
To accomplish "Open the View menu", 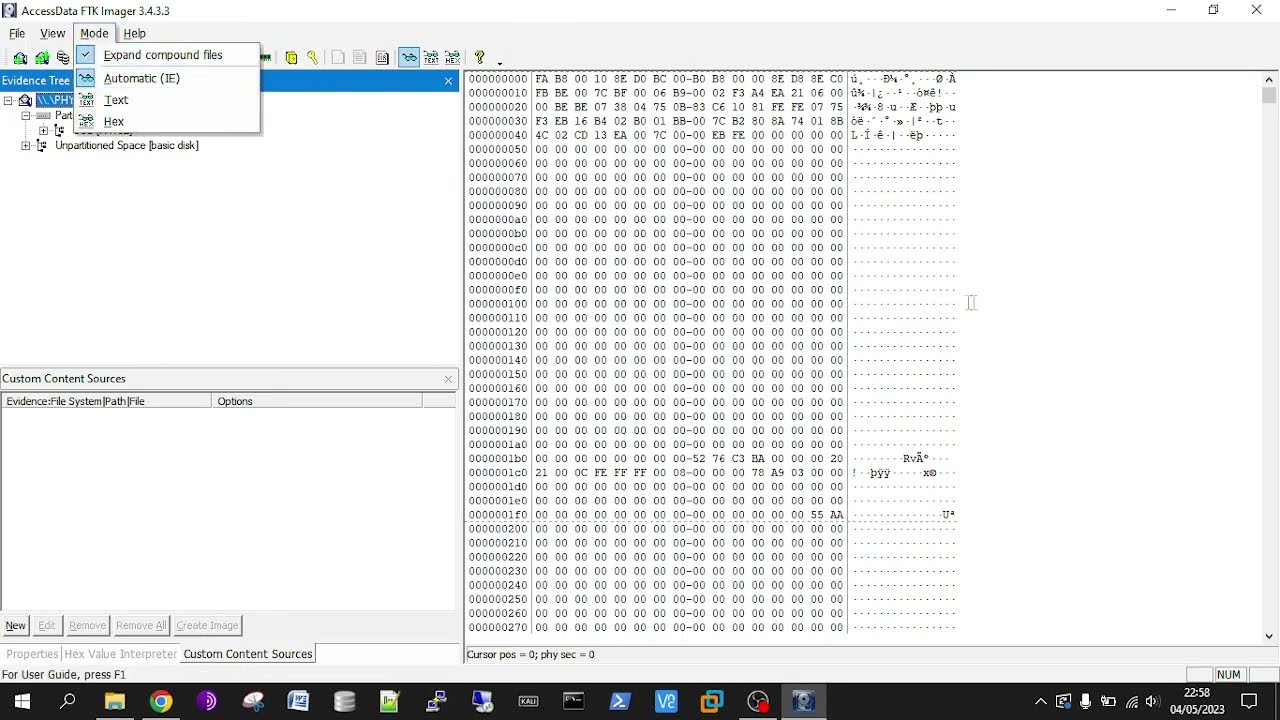I will (52, 33).
